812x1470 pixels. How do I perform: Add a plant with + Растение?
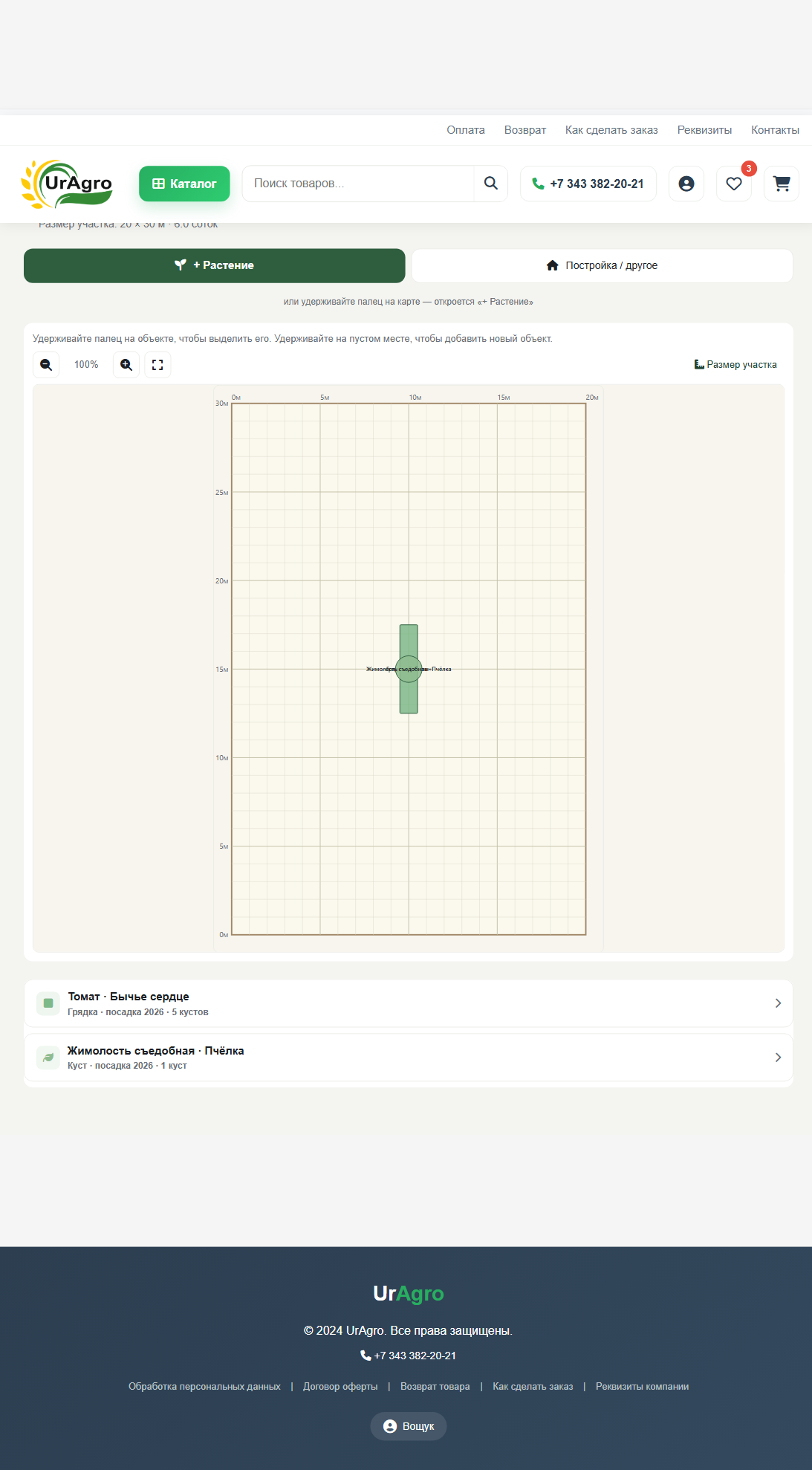215,265
